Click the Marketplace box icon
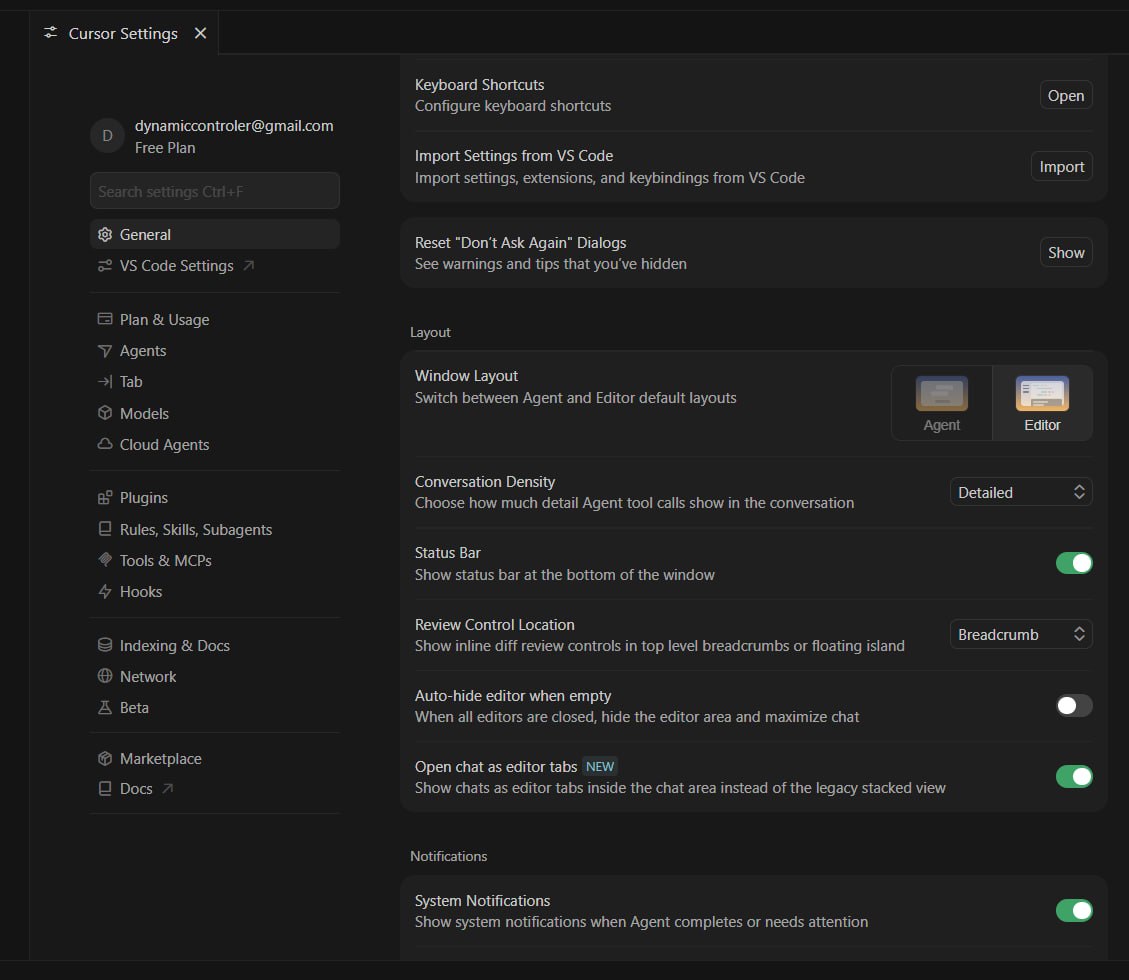Viewport: 1129px width, 980px height. click(105, 758)
